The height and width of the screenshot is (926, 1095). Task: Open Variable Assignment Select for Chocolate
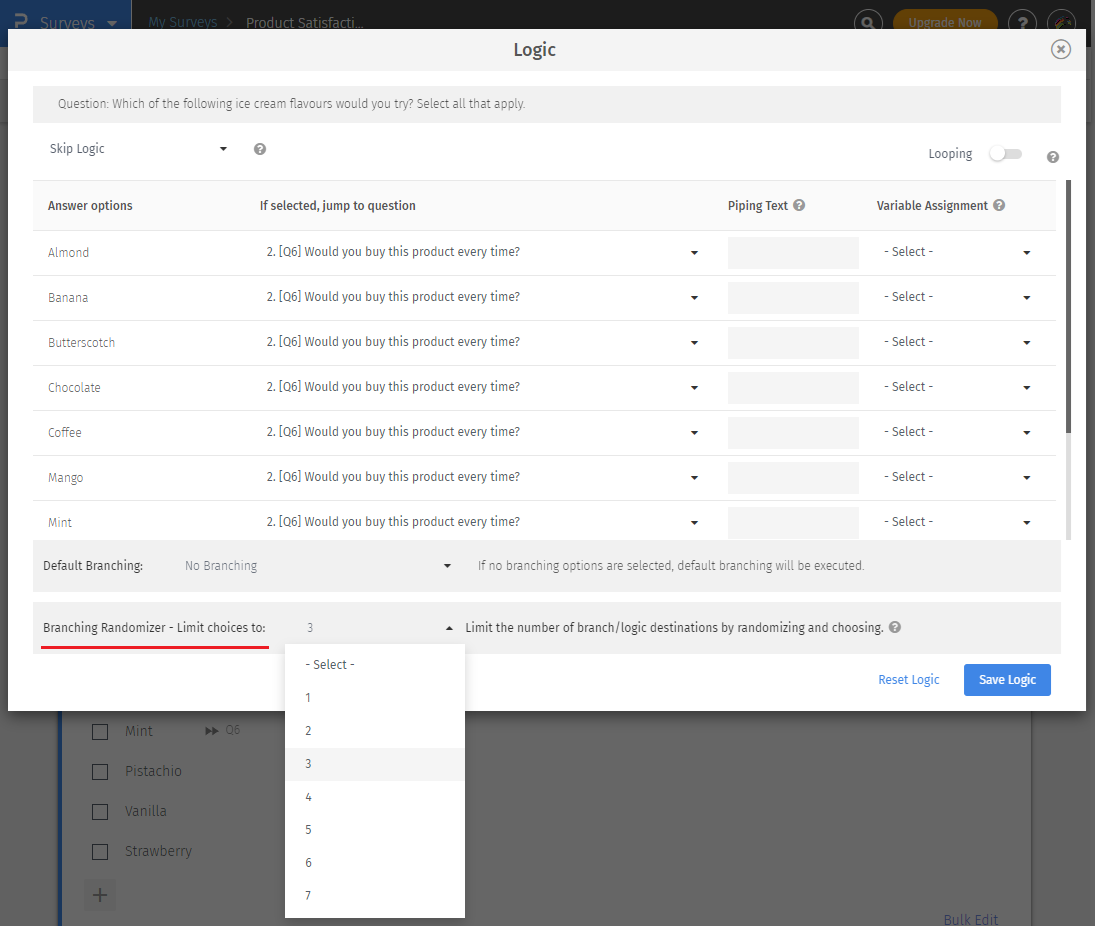(957, 388)
